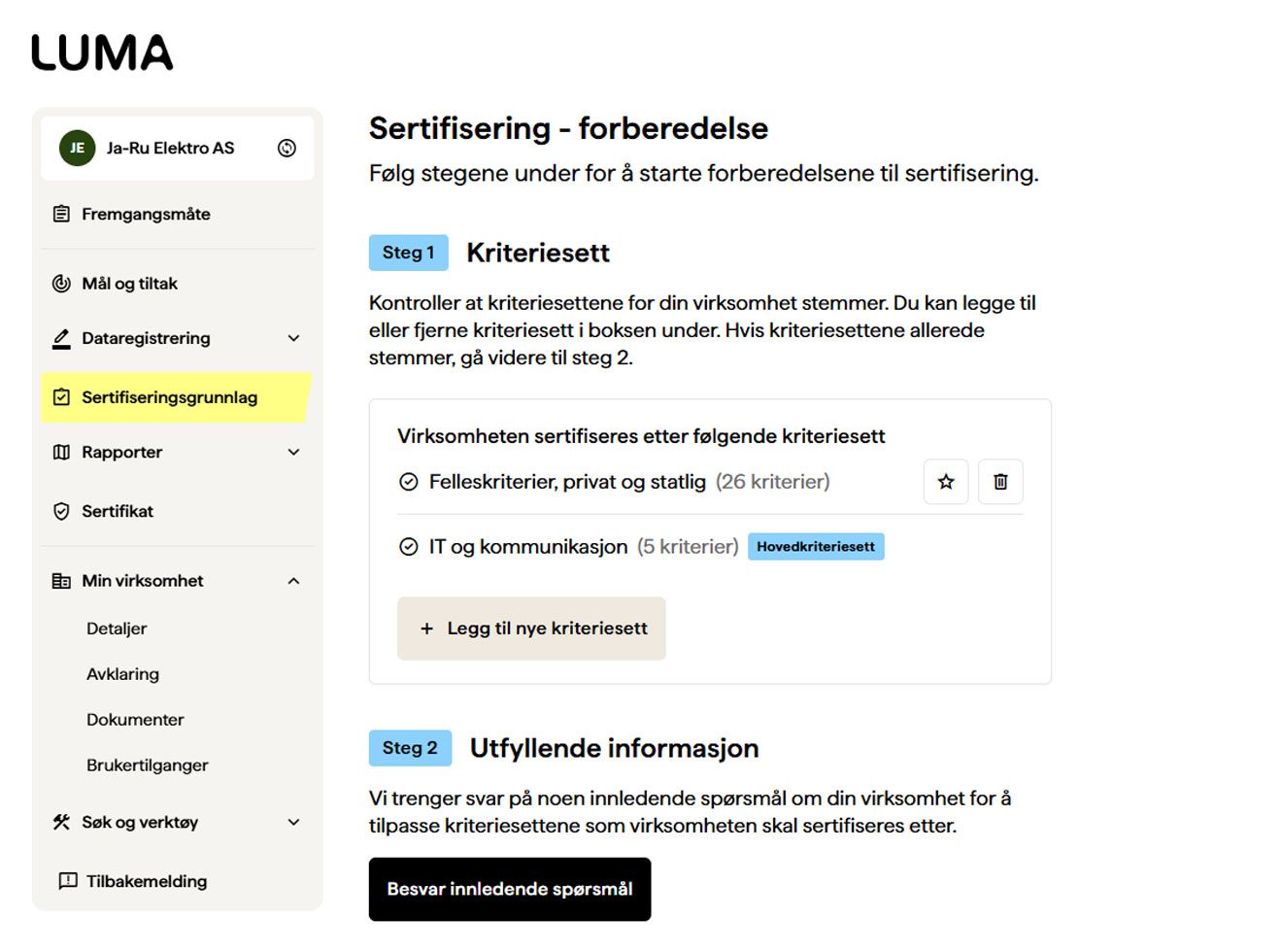Expand the Rapporter section
The height and width of the screenshot is (952, 1282).
pyautogui.click(x=292, y=452)
